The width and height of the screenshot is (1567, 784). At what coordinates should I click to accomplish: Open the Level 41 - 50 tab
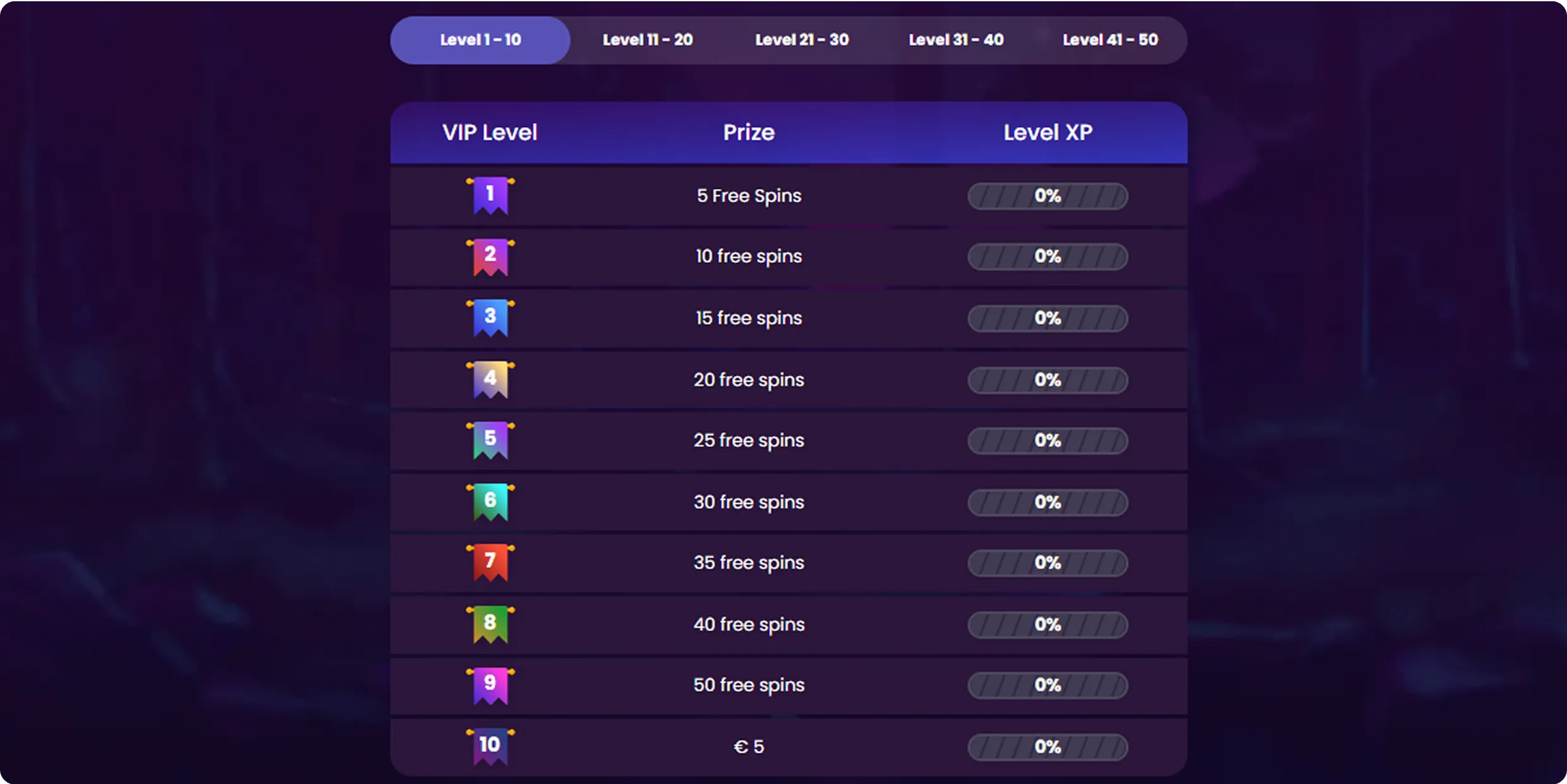1110,40
